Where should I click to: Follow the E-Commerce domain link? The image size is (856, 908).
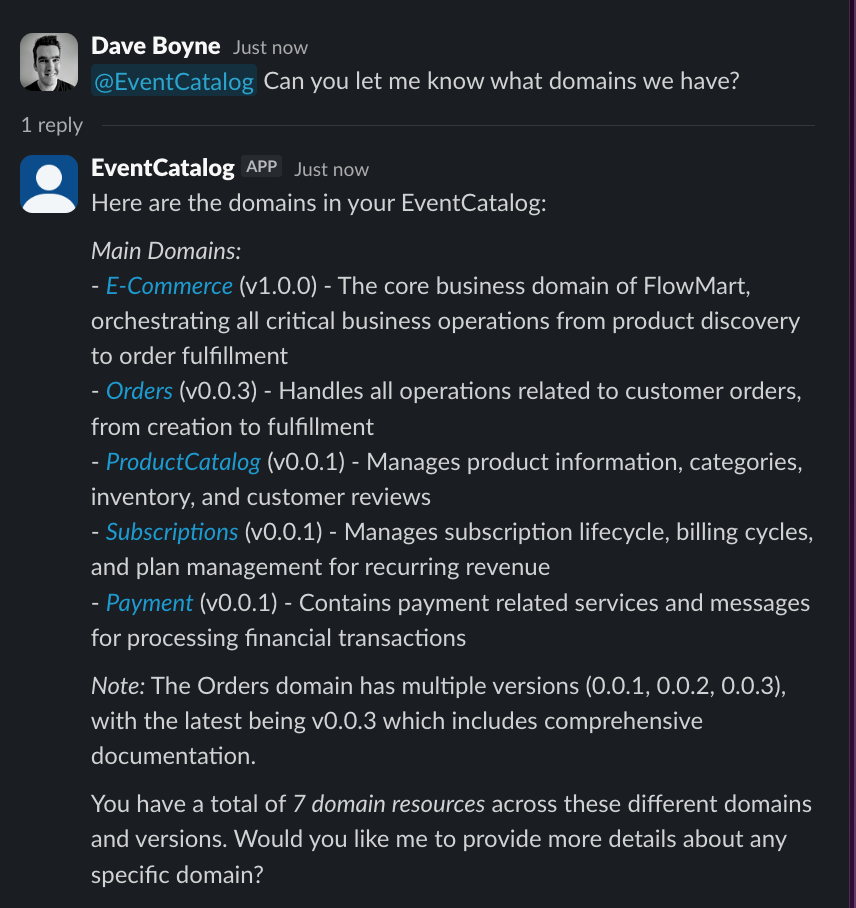tap(168, 285)
